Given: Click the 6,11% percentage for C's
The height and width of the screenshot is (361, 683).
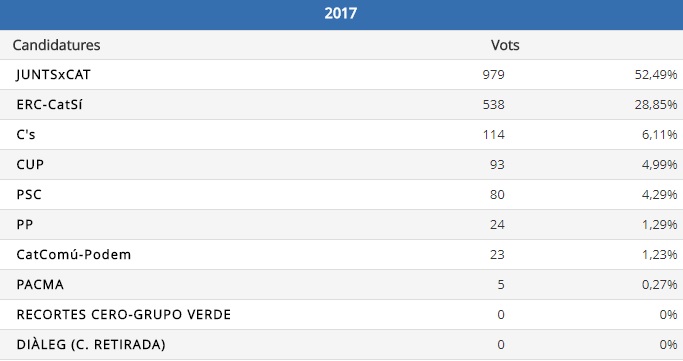Looking at the screenshot, I should (659, 135).
